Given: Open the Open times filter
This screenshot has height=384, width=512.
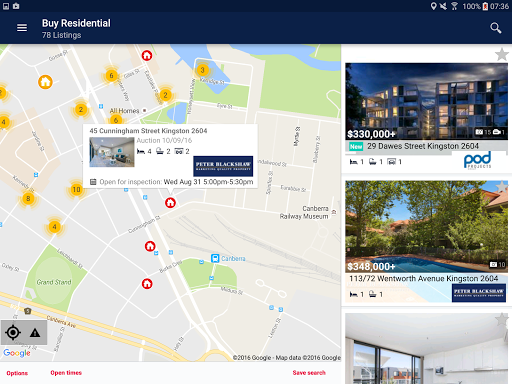Looking at the screenshot, I should pyautogui.click(x=66, y=373).
